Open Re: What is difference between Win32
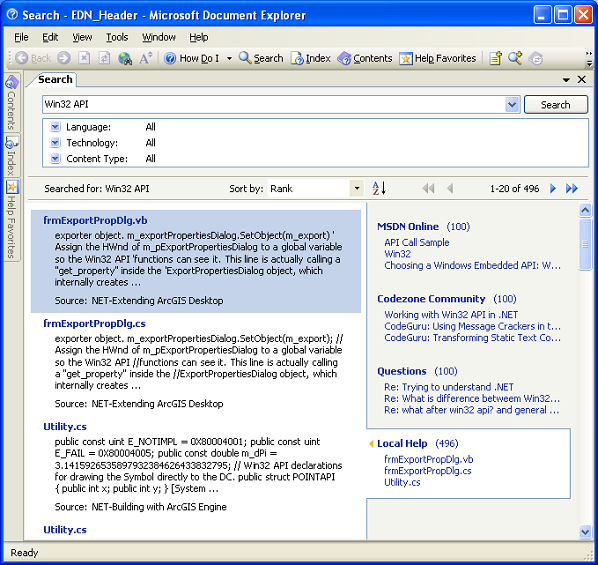Viewport: 598px width, 565px height. (472, 398)
